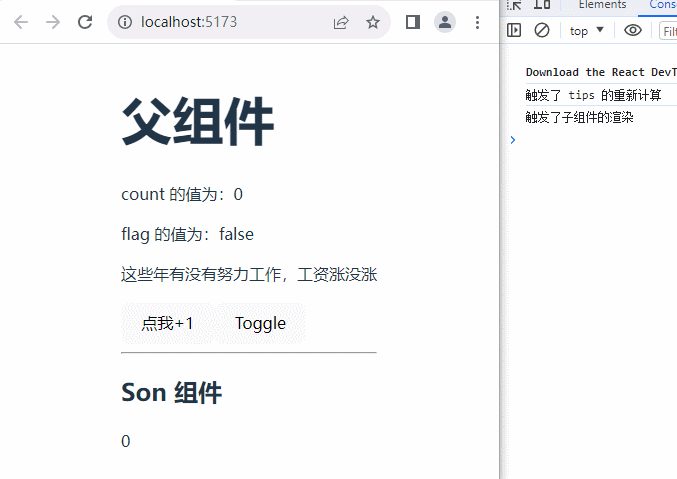The image size is (677, 479).
Task: Create a live expression with eye icon
Action: point(632,30)
